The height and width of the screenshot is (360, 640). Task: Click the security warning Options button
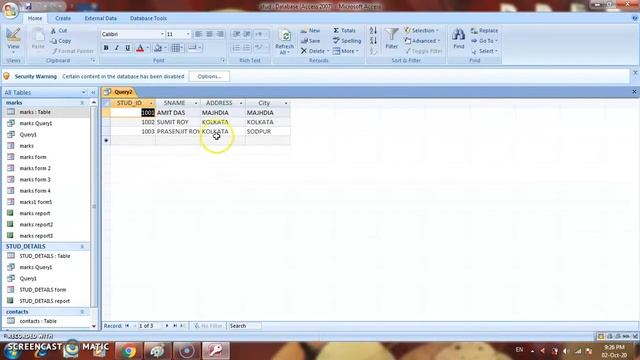(209, 76)
